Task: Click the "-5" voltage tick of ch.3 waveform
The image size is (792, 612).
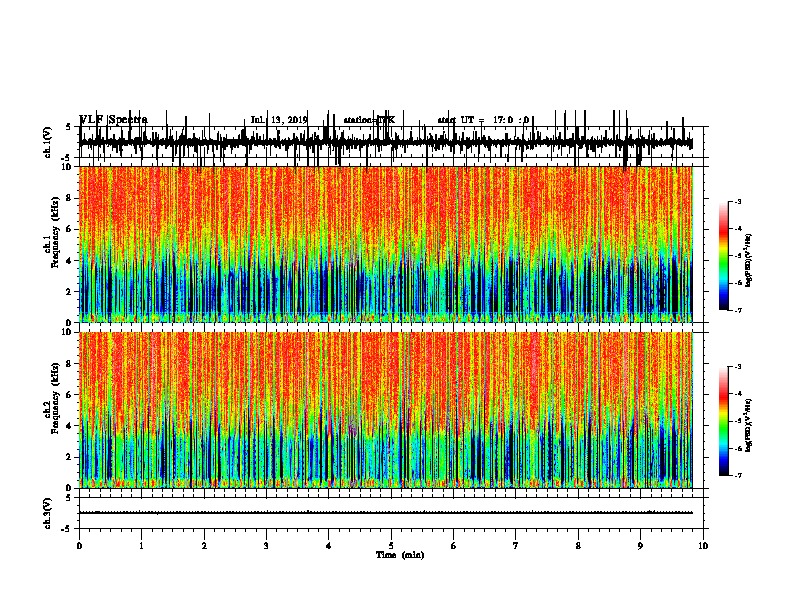Action: (67, 529)
